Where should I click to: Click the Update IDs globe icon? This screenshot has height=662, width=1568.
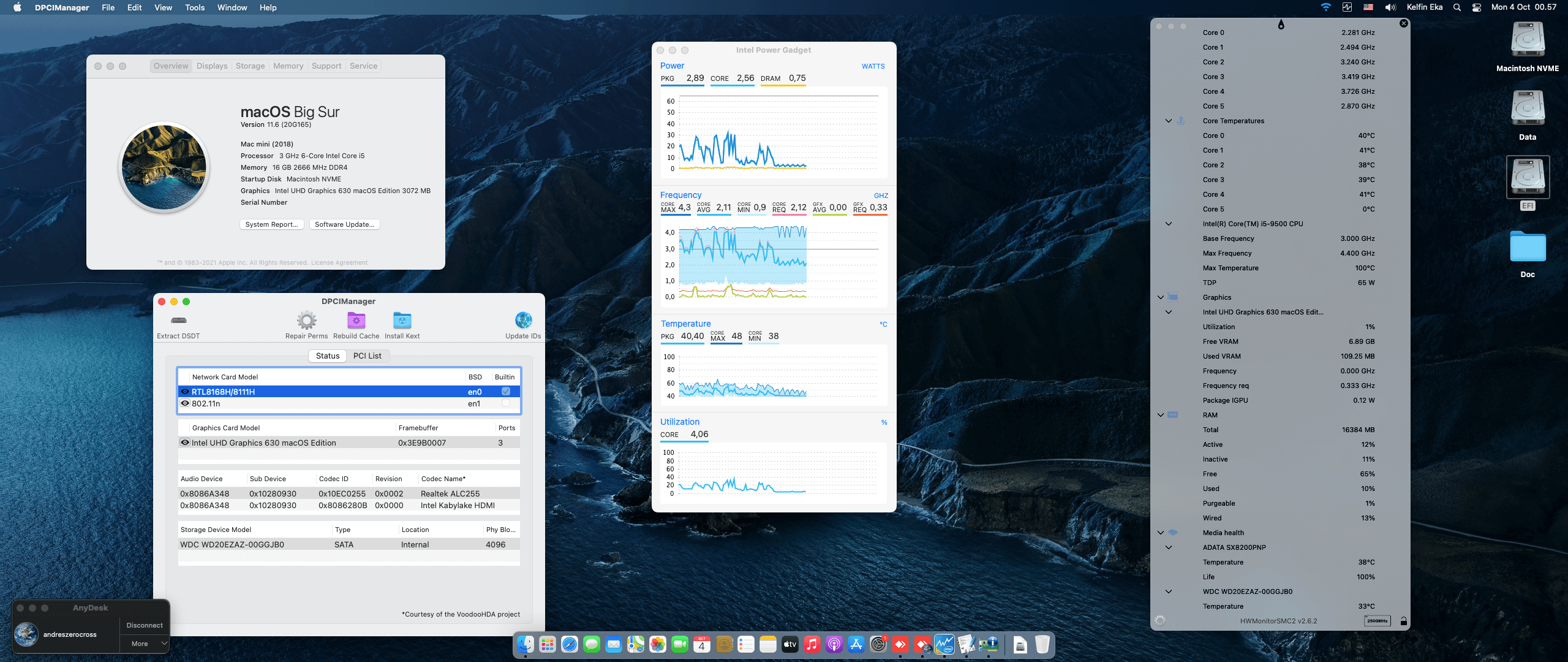tap(523, 320)
